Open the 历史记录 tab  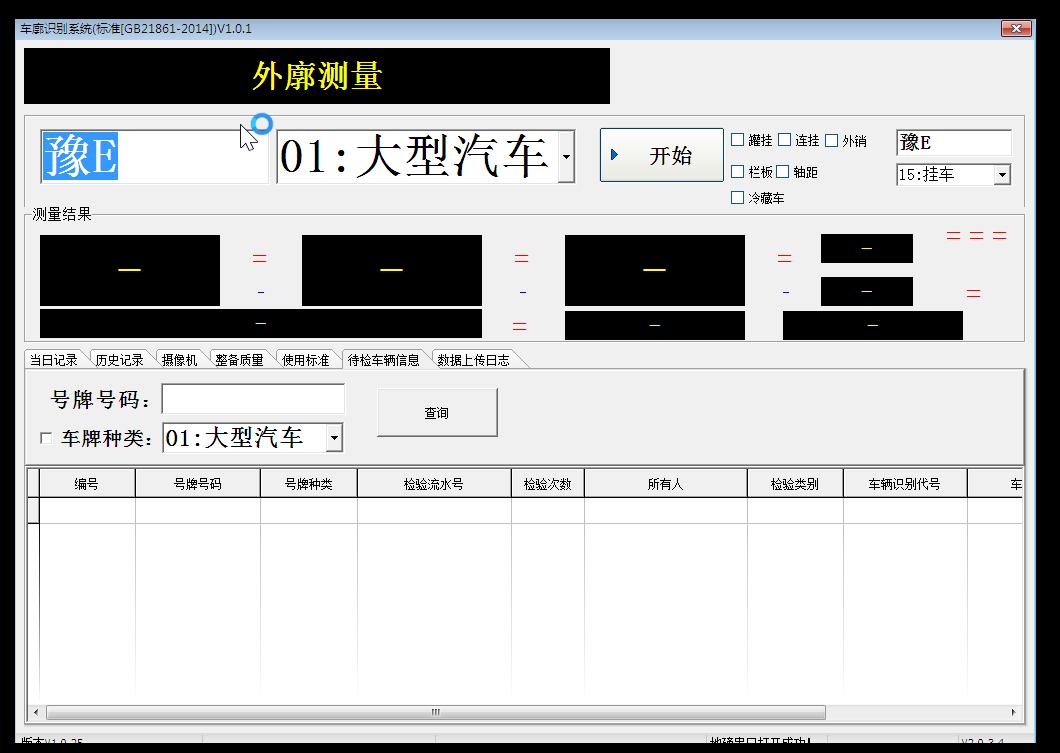click(x=119, y=360)
